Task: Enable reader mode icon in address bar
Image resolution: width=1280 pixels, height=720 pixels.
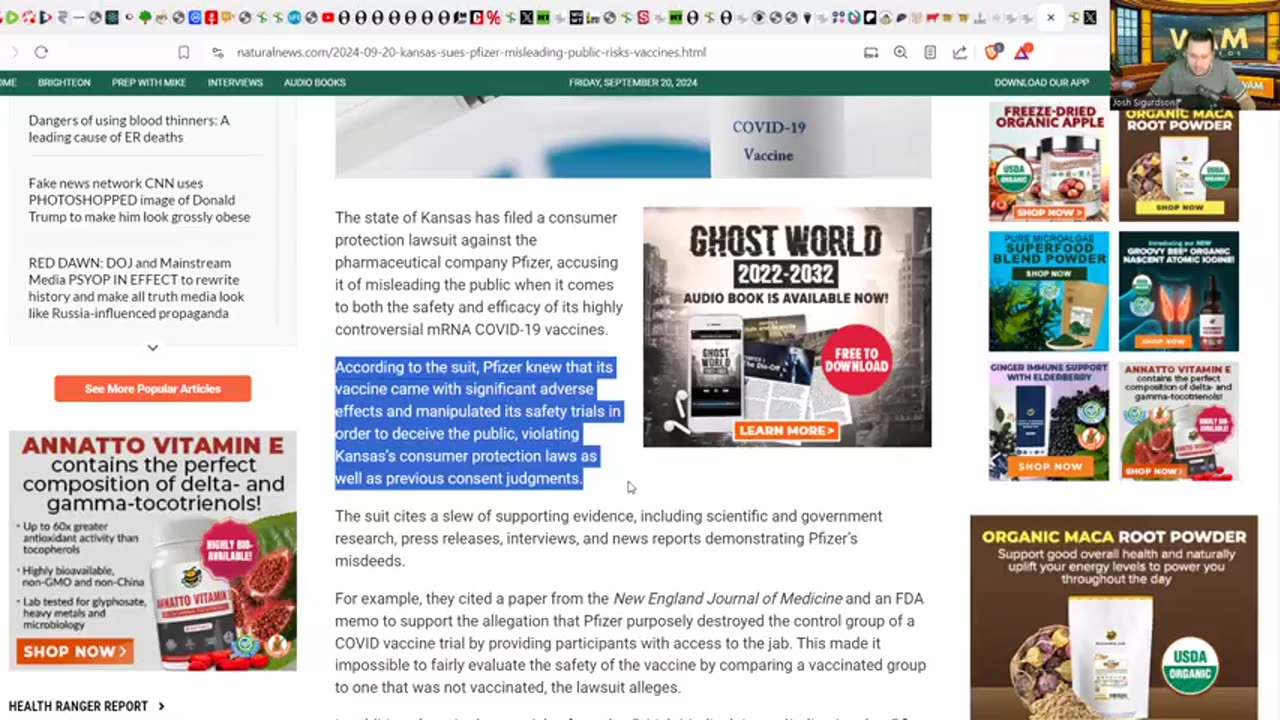Action: pos(930,52)
